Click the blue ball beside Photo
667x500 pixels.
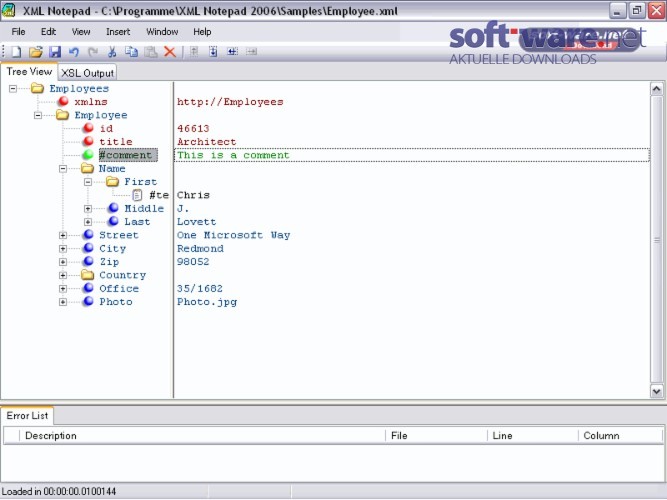pyautogui.click(x=88, y=301)
